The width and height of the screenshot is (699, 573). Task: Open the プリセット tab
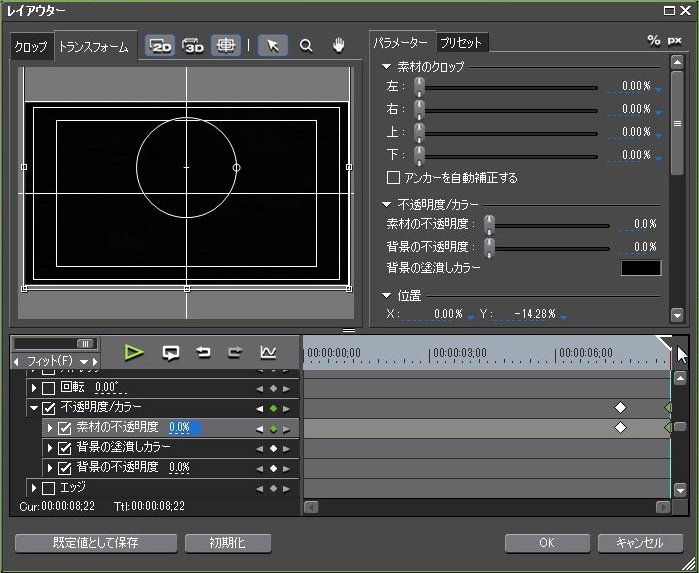[461, 43]
